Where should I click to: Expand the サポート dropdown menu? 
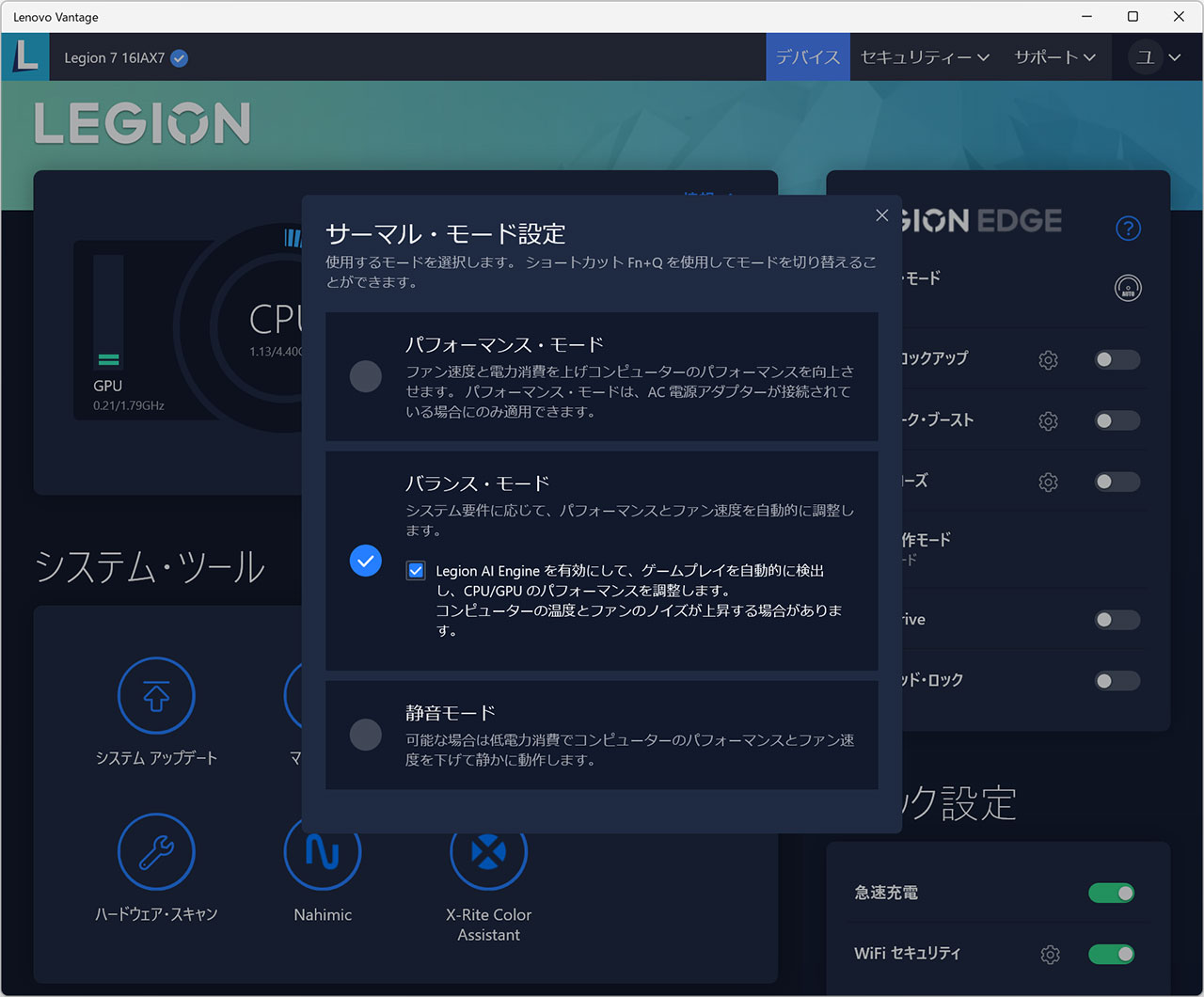tap(1054, 57)
